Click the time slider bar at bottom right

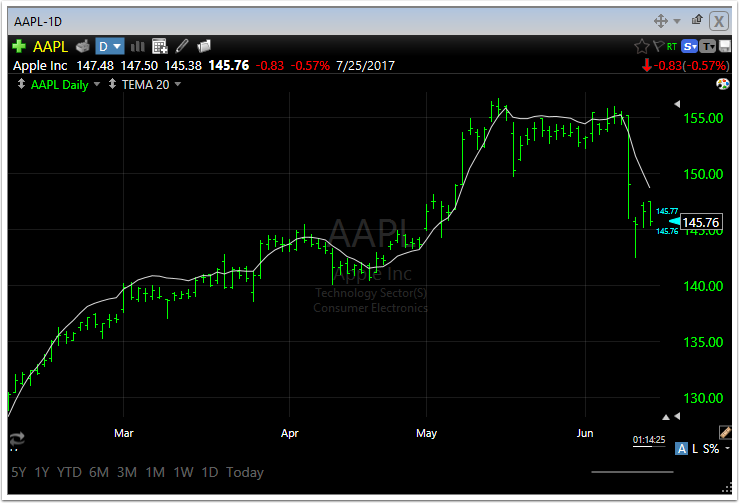pyautogui.click(x=632, y=471)
